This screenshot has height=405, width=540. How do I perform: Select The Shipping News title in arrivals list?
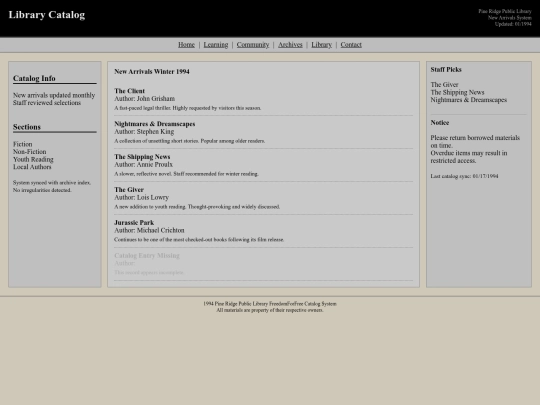point(142,157)
